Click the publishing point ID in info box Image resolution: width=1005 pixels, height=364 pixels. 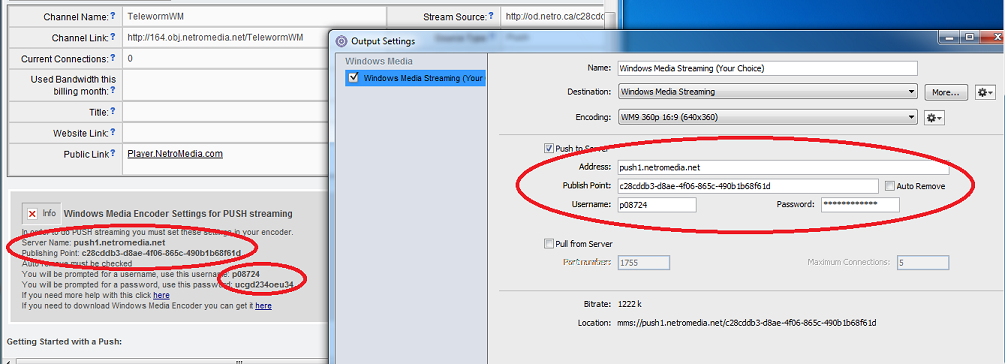tap(162, 253)
